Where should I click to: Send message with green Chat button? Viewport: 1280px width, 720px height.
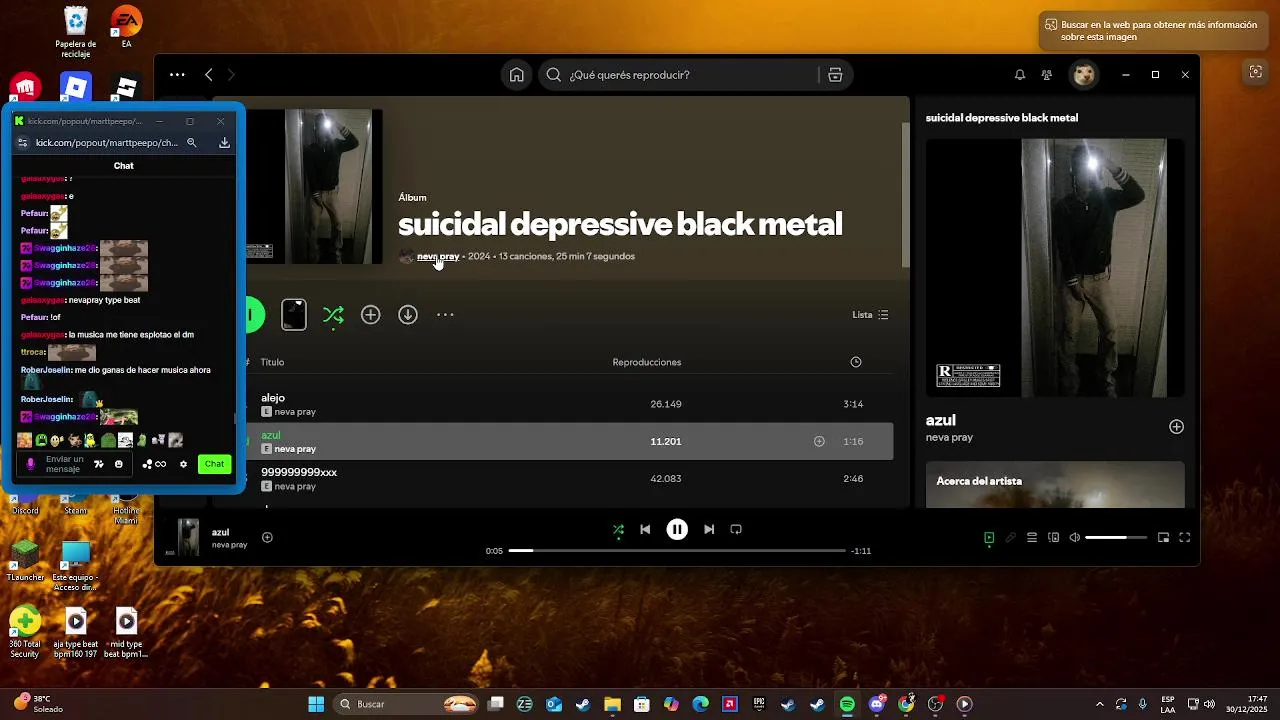[215, 464]
